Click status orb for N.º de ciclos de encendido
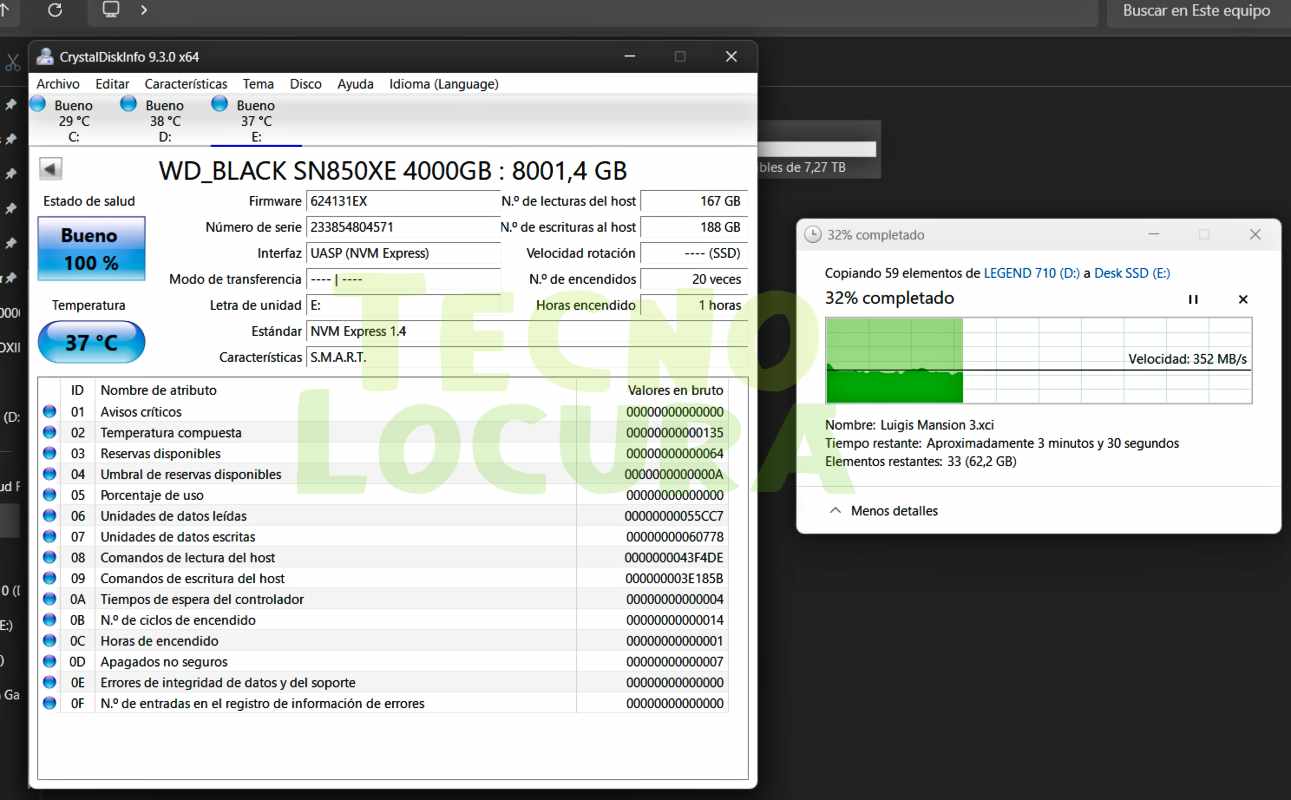The width and height of the screenshot is (1291, 800). click(49, 620)
